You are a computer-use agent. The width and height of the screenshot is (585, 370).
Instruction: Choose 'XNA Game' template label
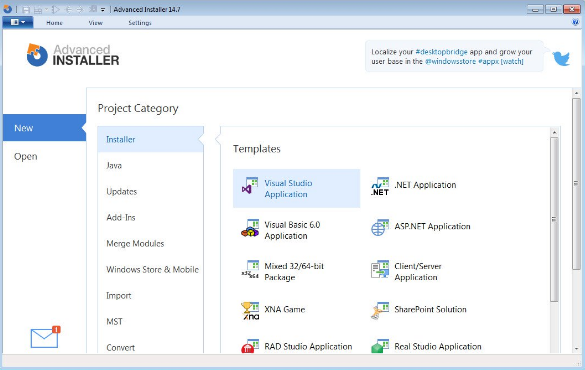[x=285, y=310]
